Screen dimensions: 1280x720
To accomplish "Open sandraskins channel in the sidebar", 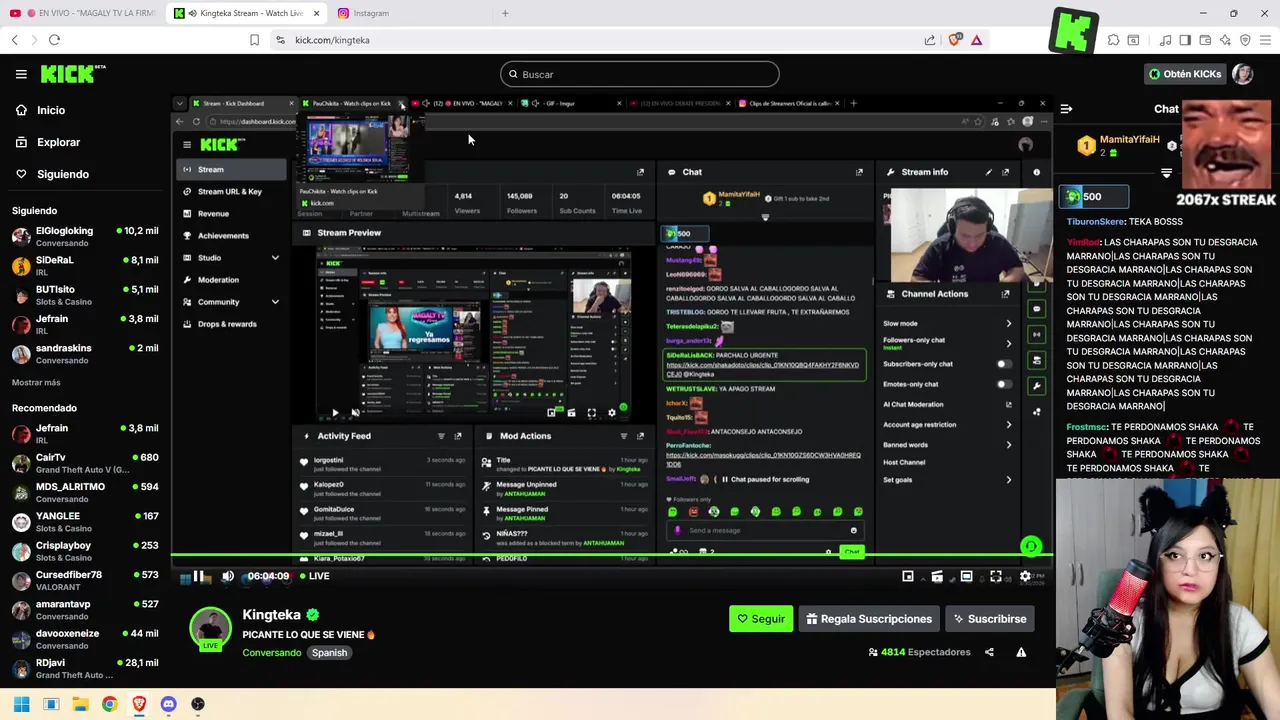I will point(85,354).
